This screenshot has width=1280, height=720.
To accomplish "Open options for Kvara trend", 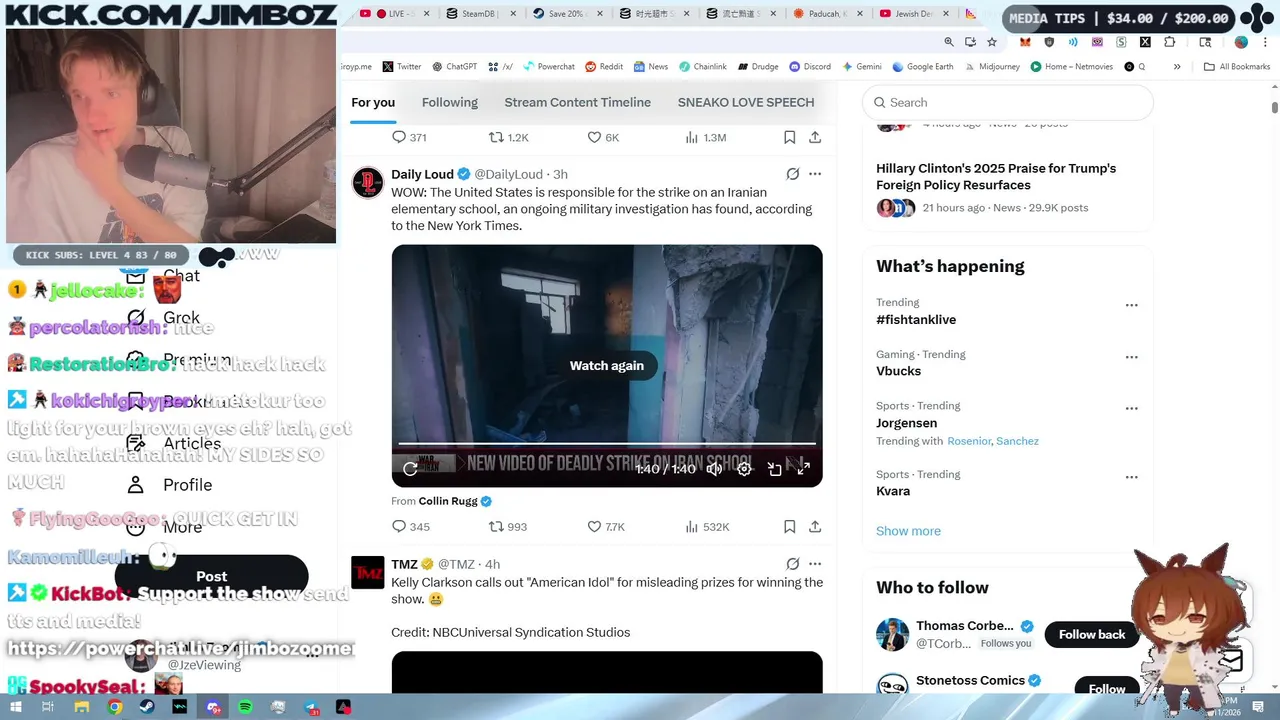I will pyautogui.click(x=1132, y=477).
